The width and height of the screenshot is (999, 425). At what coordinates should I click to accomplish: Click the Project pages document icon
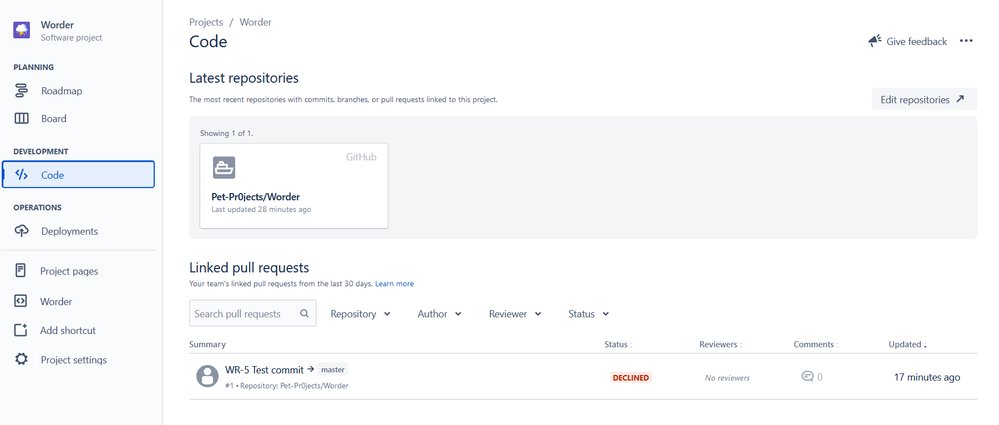[x=20, y=271]
